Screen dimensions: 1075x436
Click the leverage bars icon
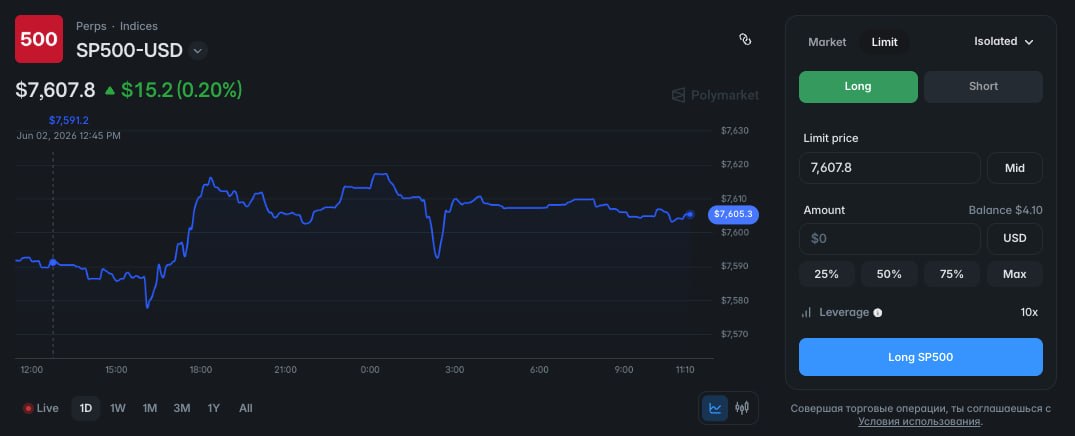point(806,313)
